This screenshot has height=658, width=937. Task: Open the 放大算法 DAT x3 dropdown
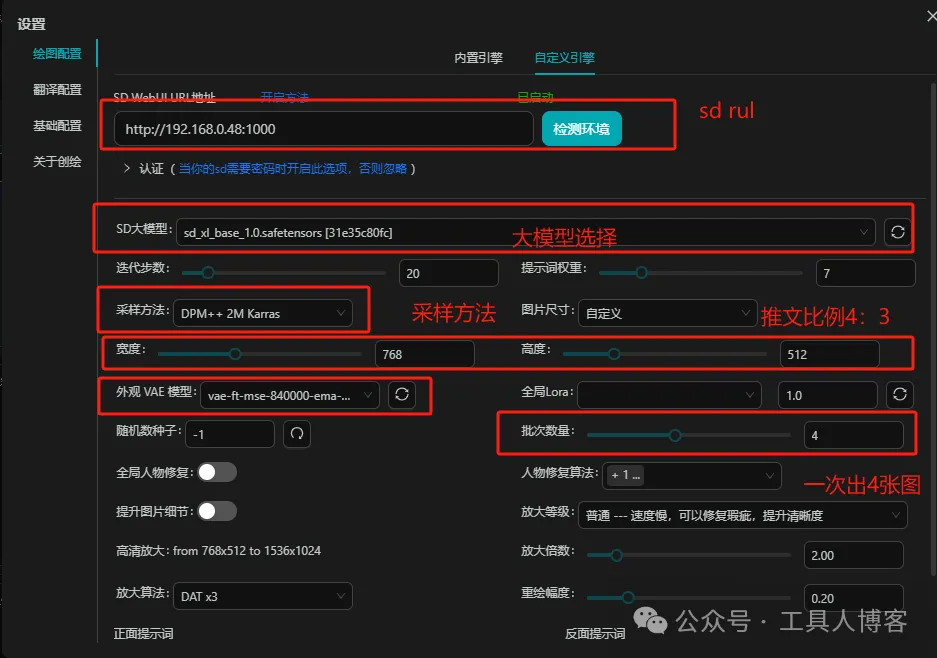click(263, 595)
